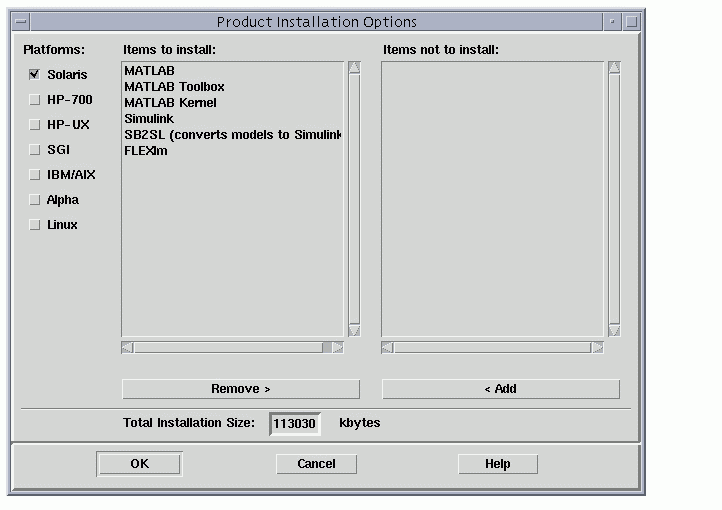The height and width of the screenshot is (510, 722).
Task: Click left arrow of install list horizontal scrollbar
Action: (127, 348)
